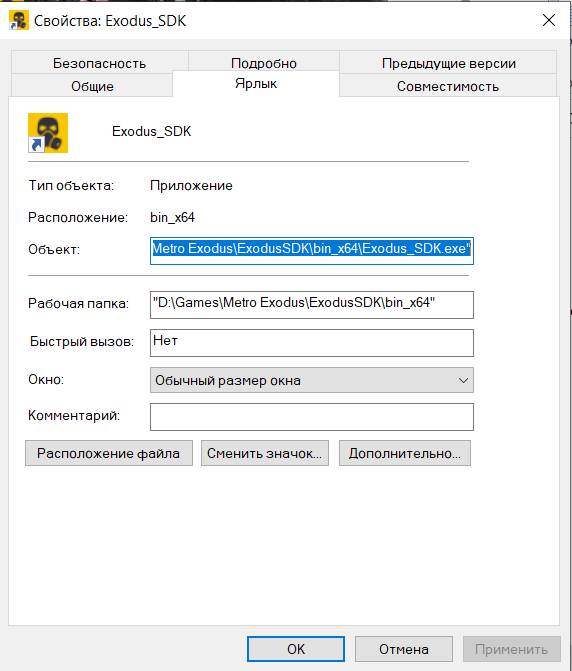Screen dimensions: 572x671
Task: Confirm with the OK button
Action: [296, 649]
